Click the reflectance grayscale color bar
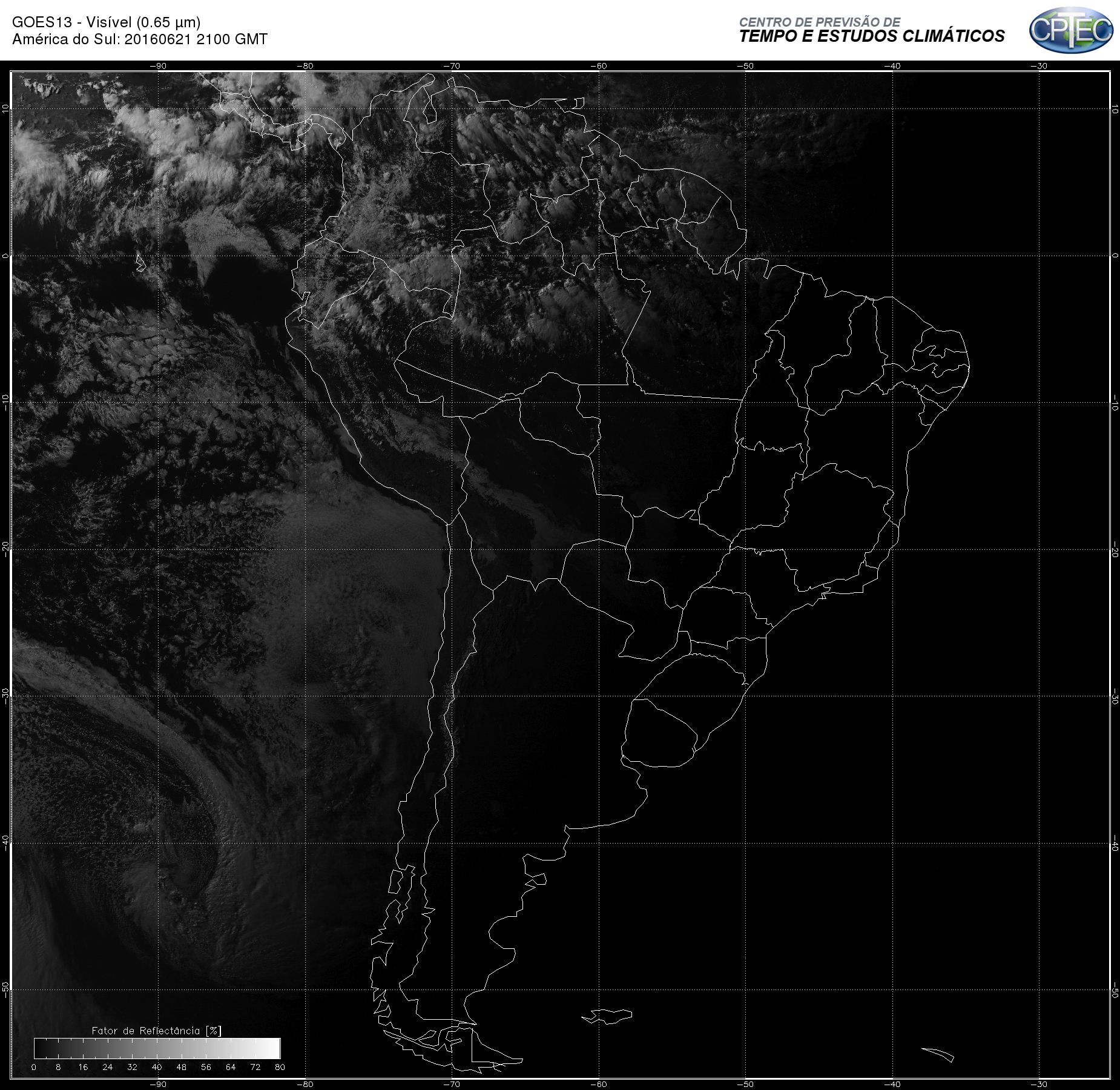Image resolution: width=1120 pixels, height=1090 pixels. click(157, 1048)
